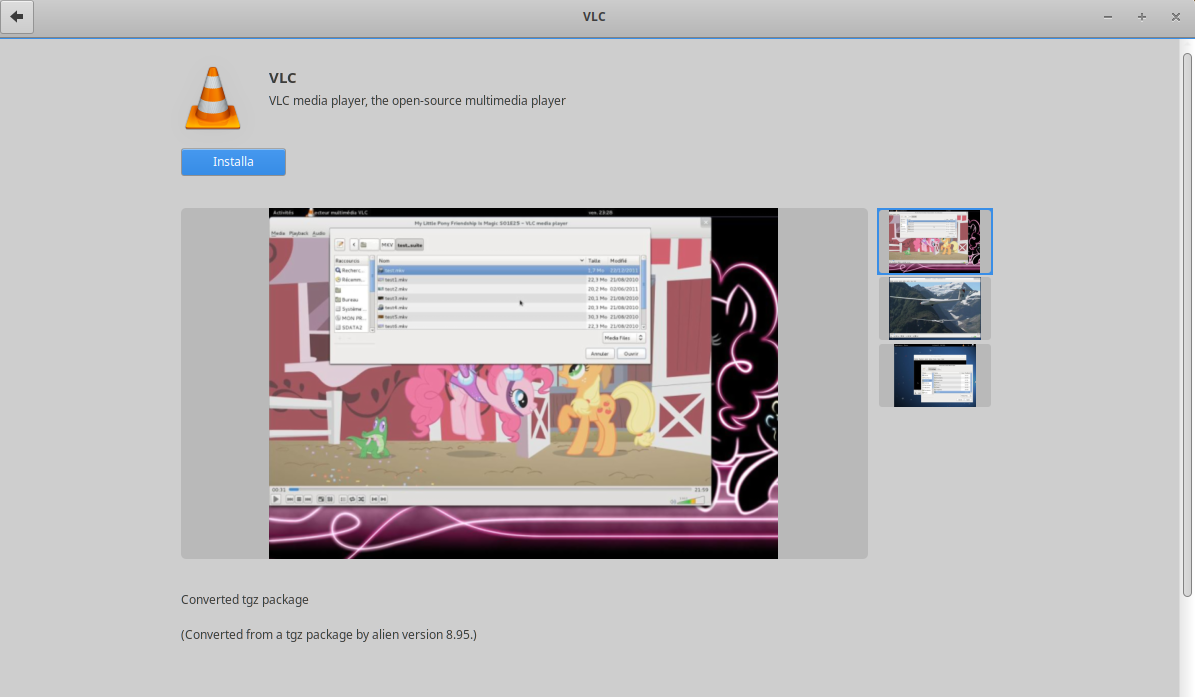
Task: Click the bold VLC app name heading
Action: point(282,78)
